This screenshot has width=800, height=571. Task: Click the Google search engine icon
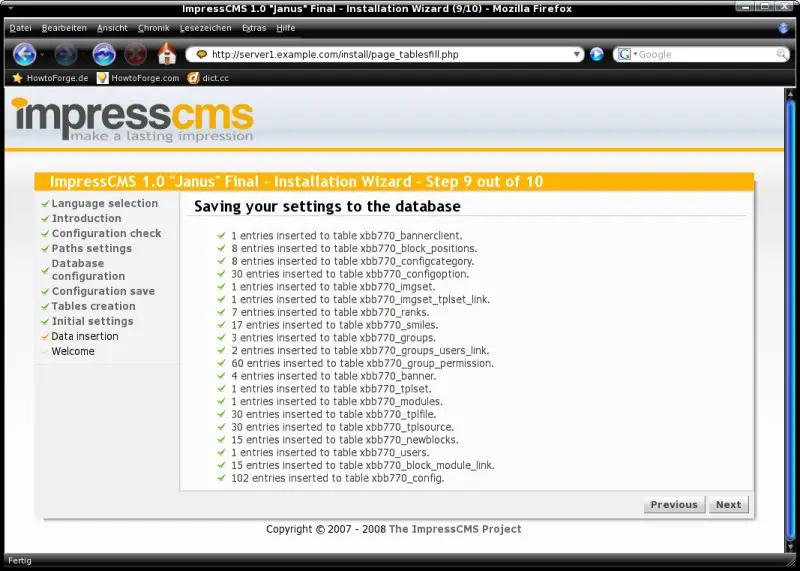tap(624, 54)
